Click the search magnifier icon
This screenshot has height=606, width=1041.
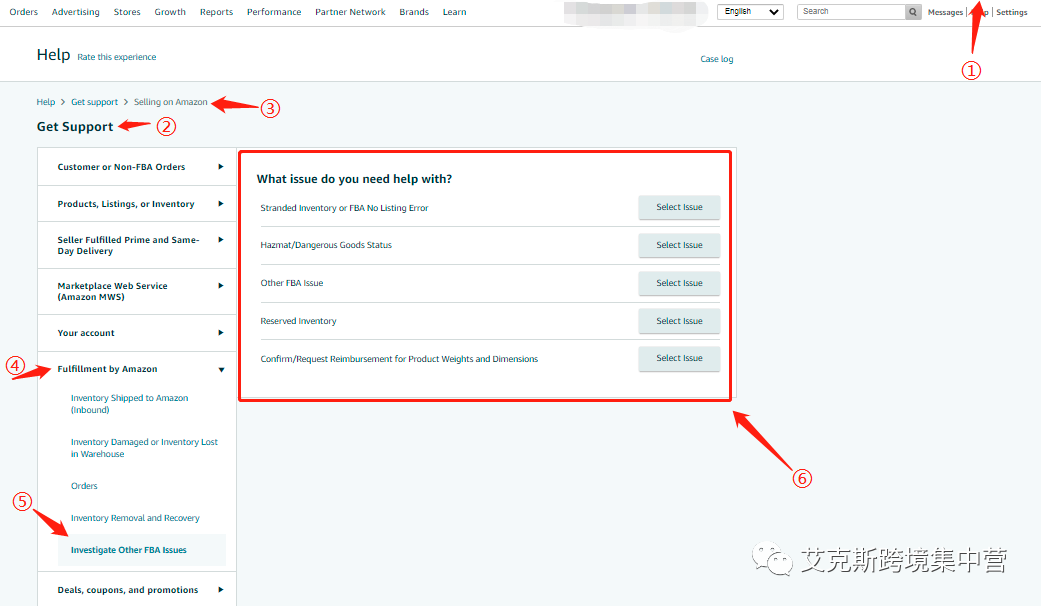pyautogui.click(x=913, y=12)
